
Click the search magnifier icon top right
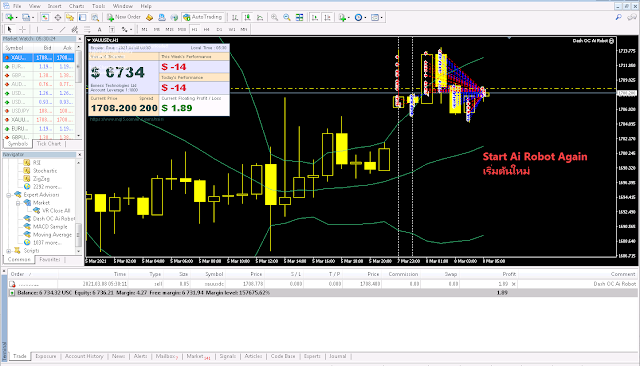[x=618, y=17]
